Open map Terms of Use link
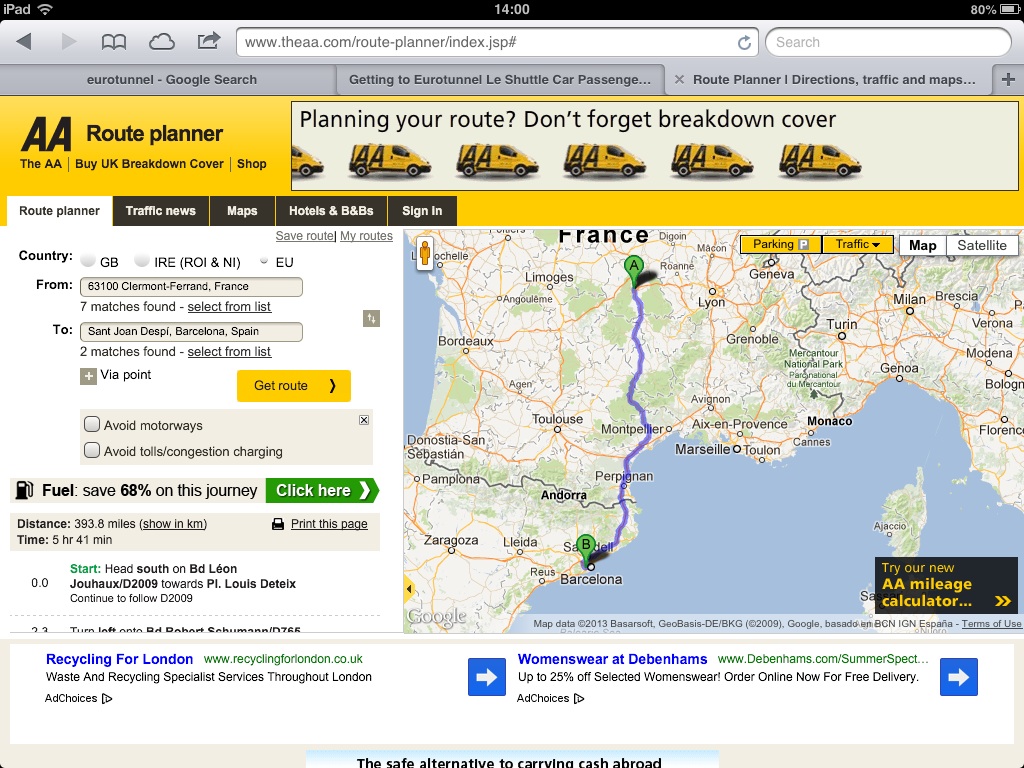 [991, 624]
